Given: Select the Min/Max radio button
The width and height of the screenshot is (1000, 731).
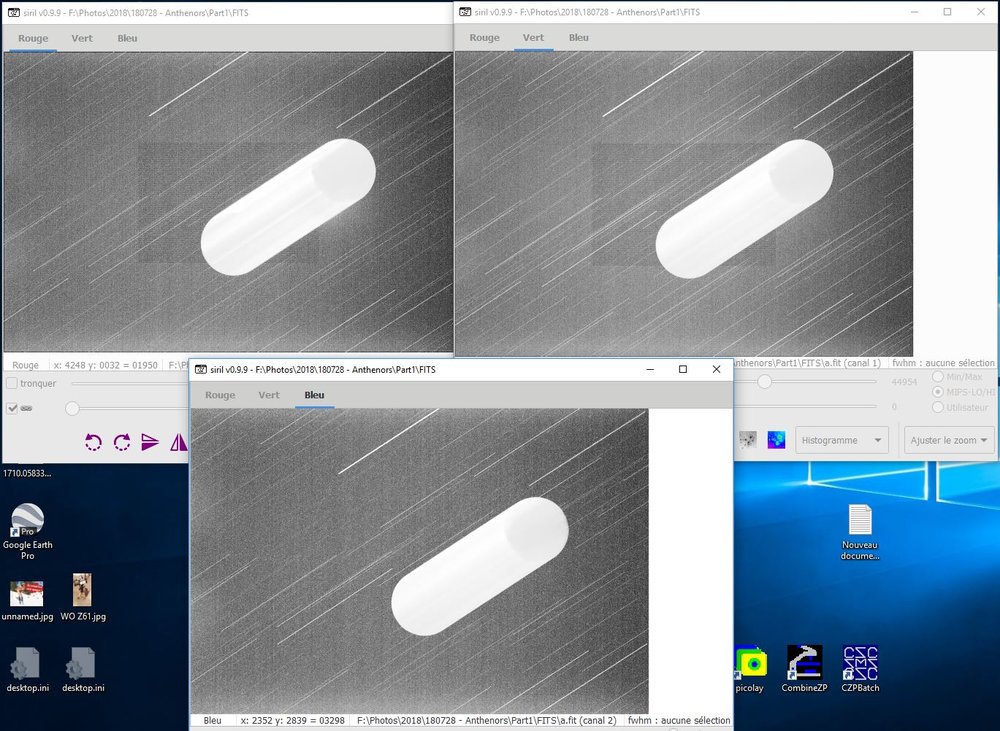Looking at the screenshot, I should [x=938, y=376].
